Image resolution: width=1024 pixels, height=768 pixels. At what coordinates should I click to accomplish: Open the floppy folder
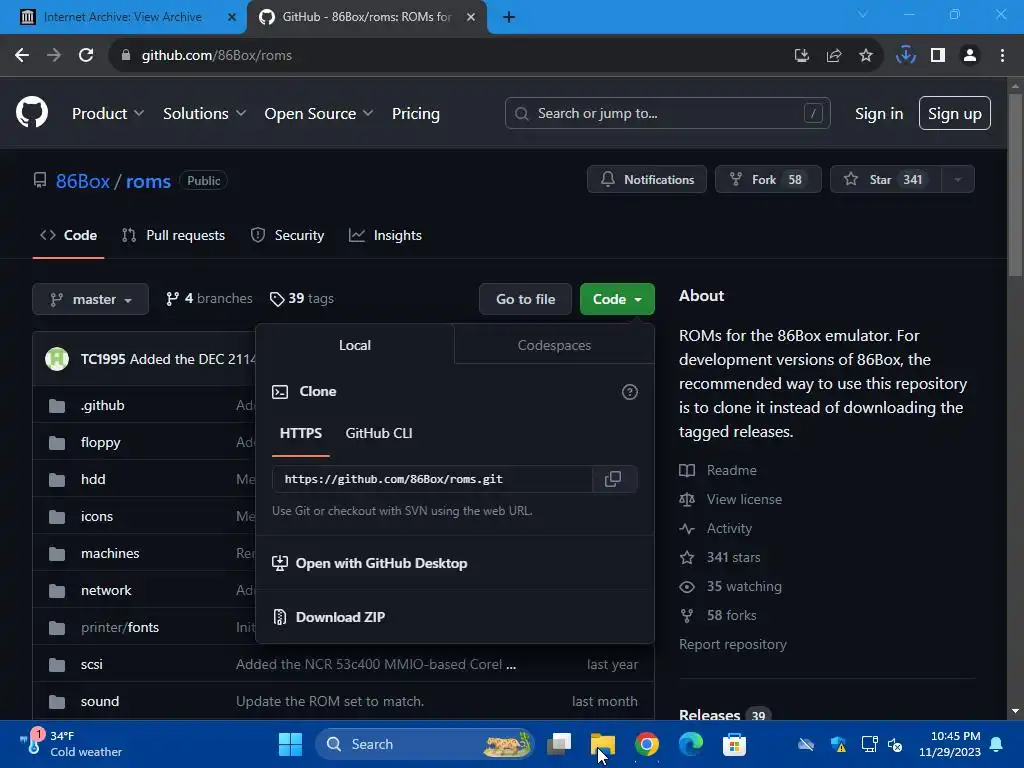click(x=101, y=442)
